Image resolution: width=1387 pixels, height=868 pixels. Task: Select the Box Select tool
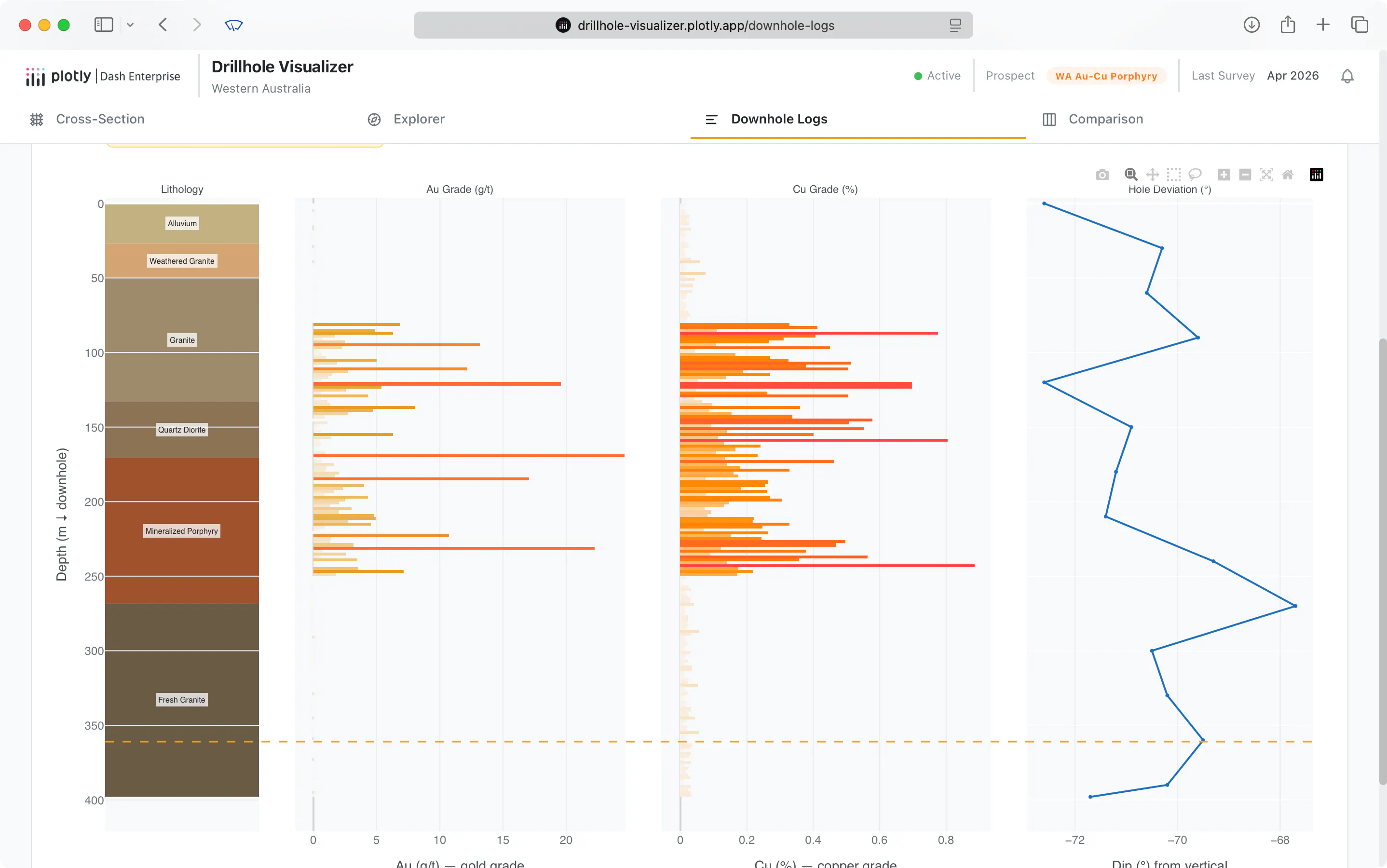[1173, 175]
